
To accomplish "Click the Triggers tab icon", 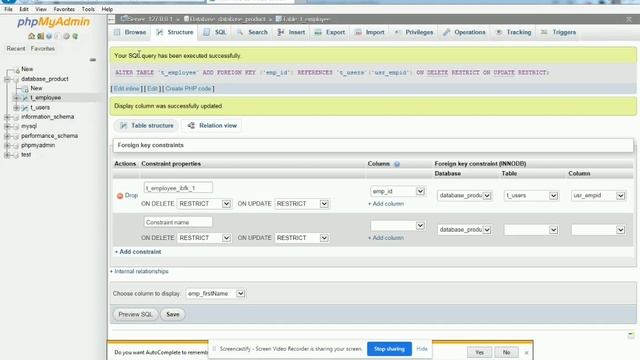I will coord(544,32).
